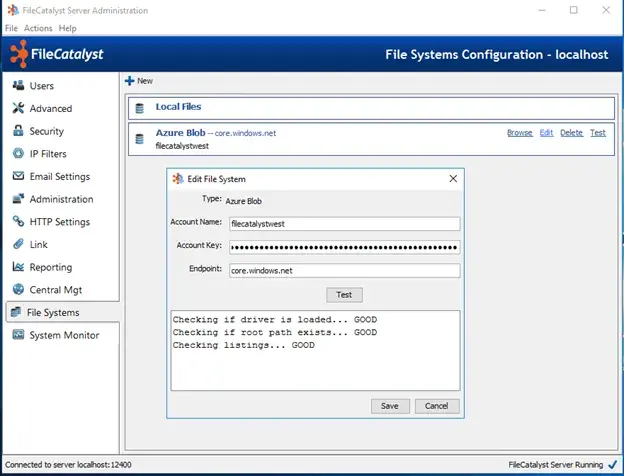Click the 'Checking if driver is loaded' line
Viewport: 624px width, 476px height.
pyautogui.click(x=275, y=320)
